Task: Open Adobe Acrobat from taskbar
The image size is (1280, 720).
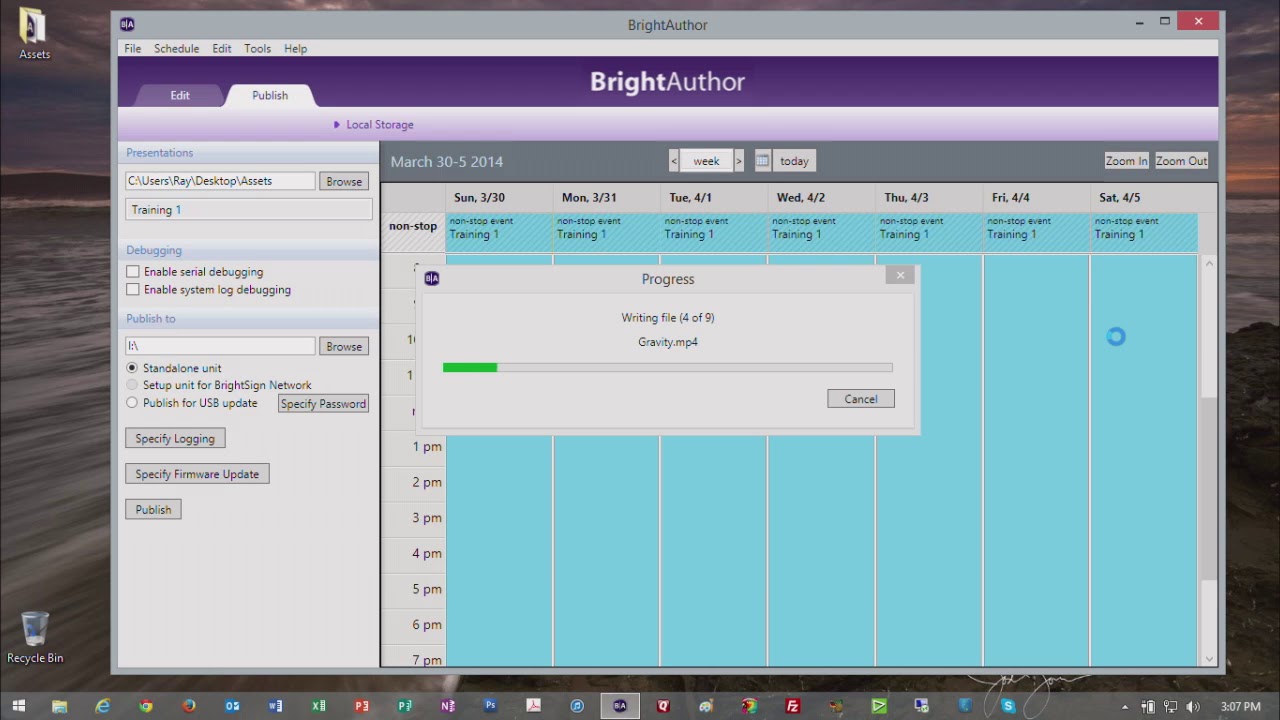Action: coord(534,706)
